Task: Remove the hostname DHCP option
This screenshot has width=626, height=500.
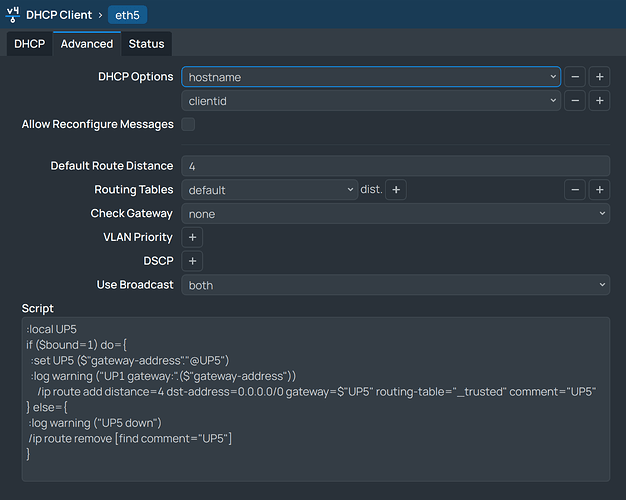Action: [576, 77]
